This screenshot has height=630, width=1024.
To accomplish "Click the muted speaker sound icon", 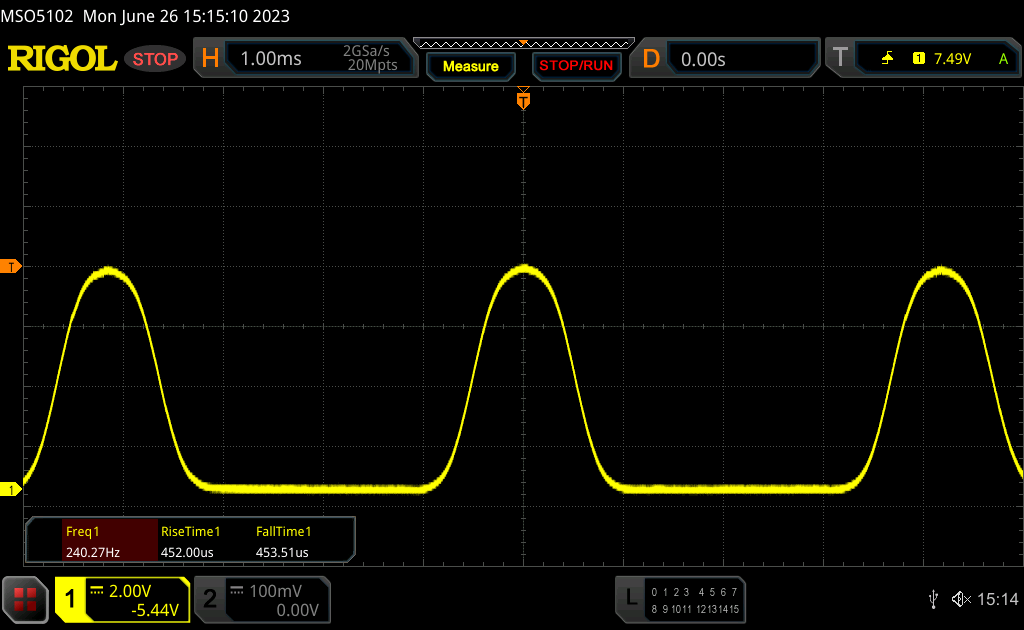I will tap(961, 599).
